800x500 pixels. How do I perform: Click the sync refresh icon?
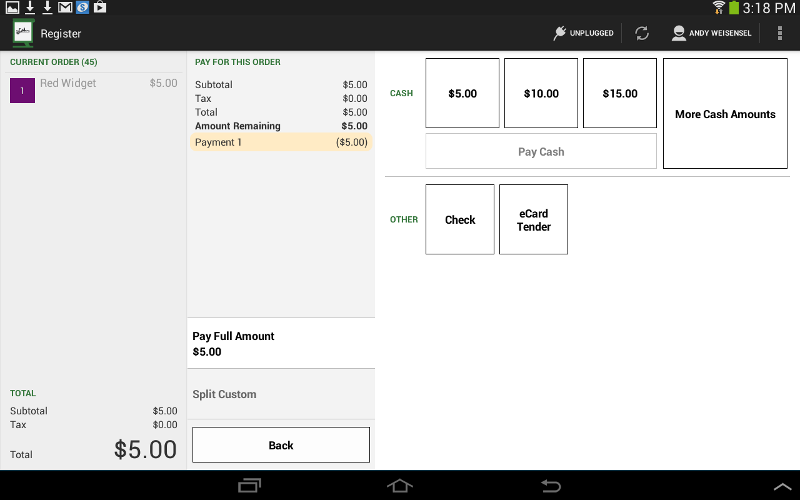(642, 33)
